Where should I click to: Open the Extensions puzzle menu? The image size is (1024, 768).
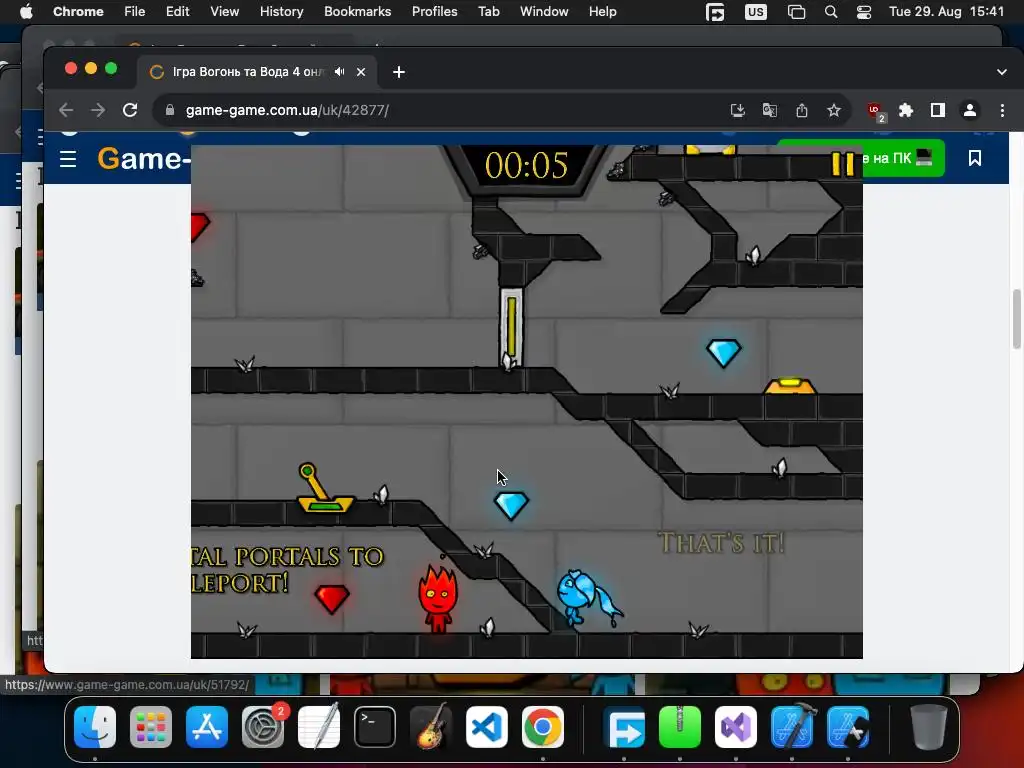[905, 110]
